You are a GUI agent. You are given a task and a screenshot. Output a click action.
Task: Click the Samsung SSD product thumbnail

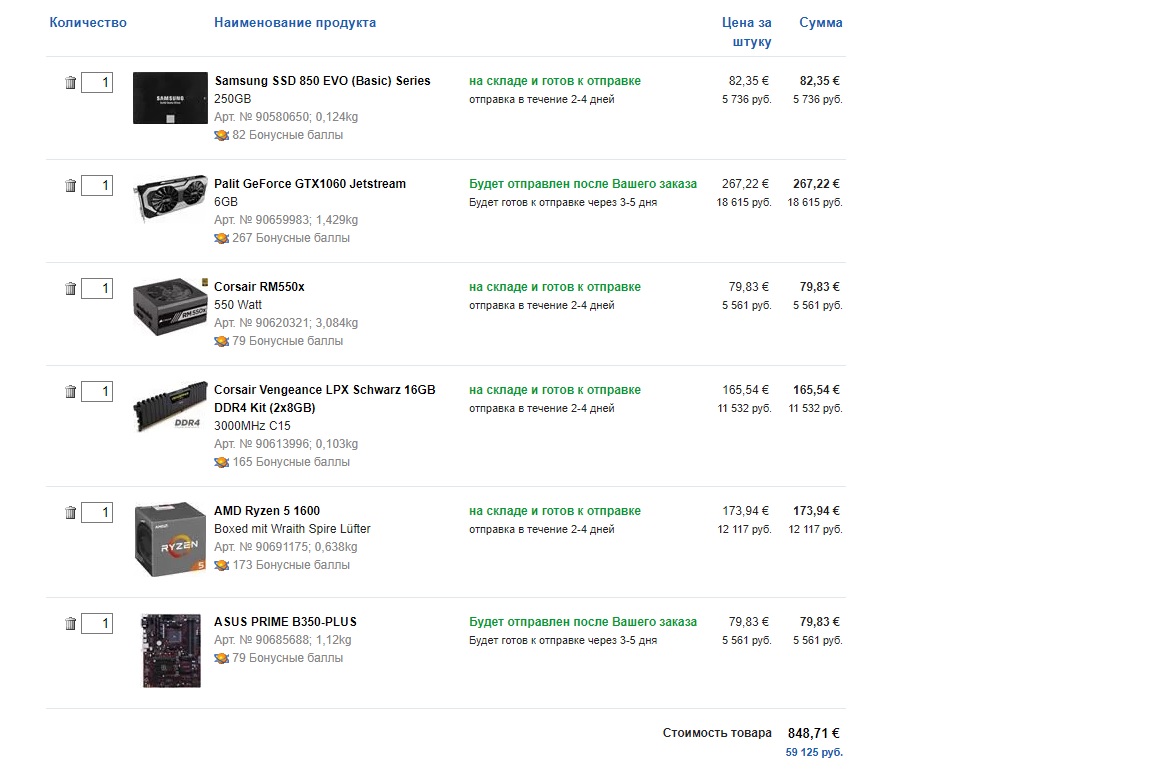[x=170, y=98]
